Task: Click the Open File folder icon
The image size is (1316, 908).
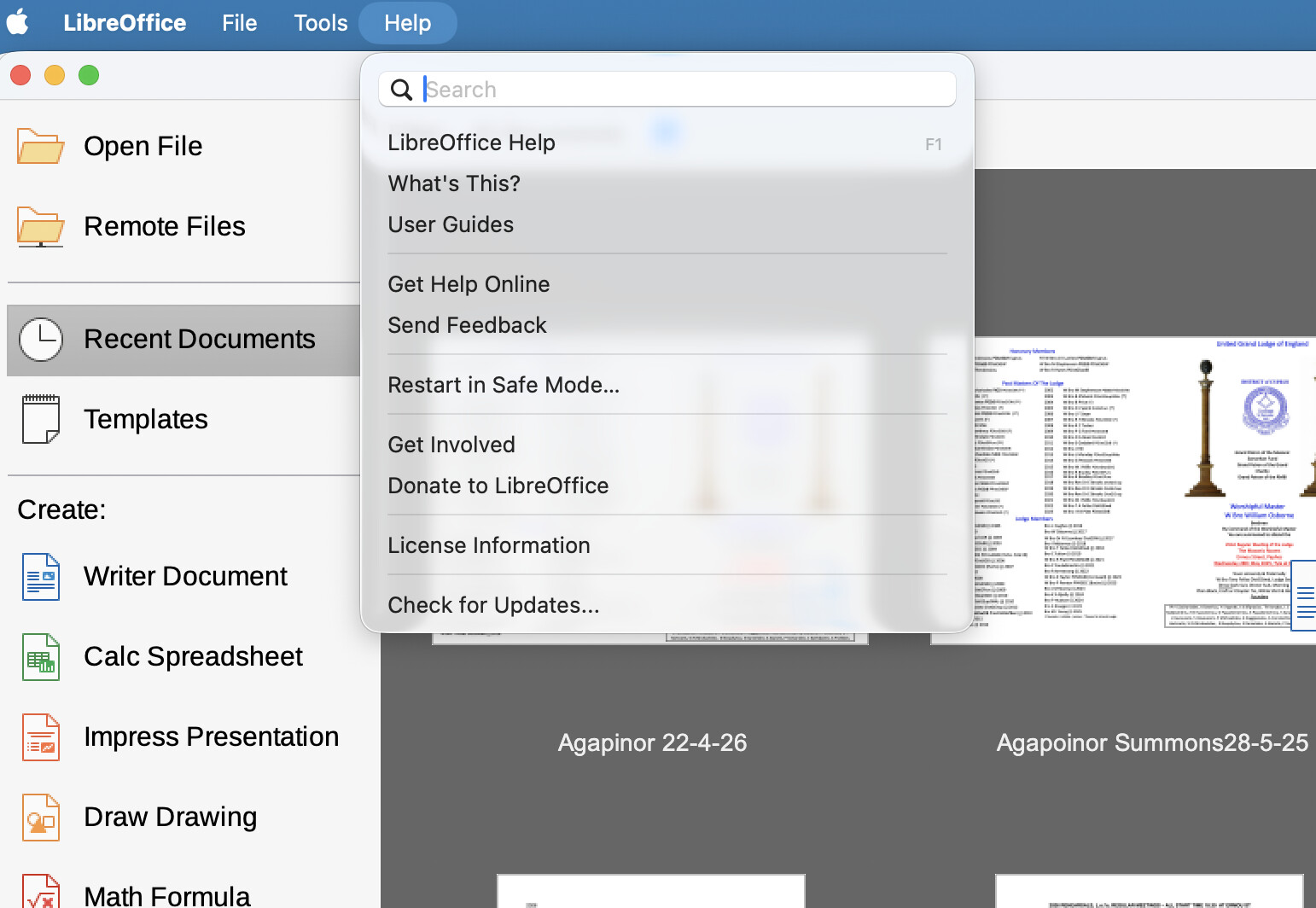Action: point(40,146)
